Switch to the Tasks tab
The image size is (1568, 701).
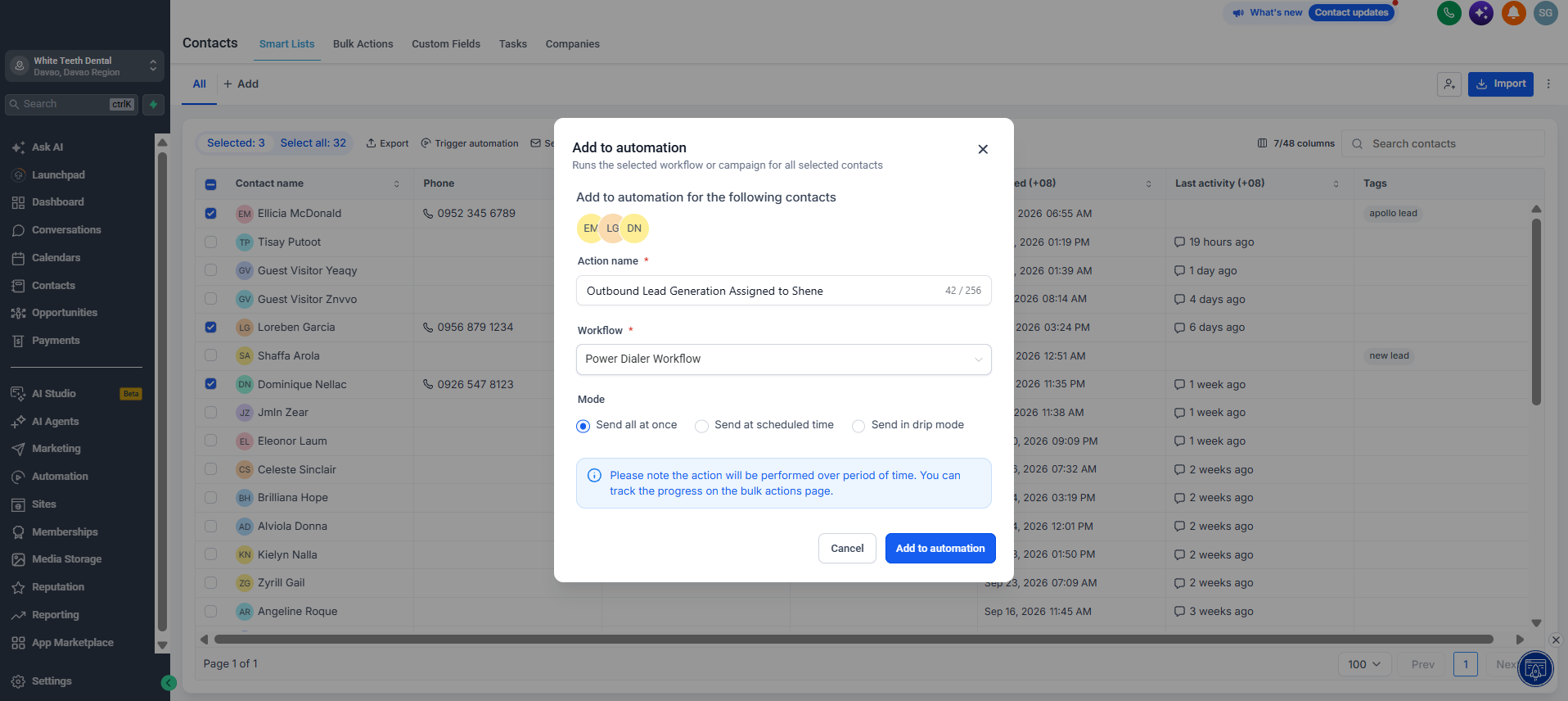click(513, 44)
